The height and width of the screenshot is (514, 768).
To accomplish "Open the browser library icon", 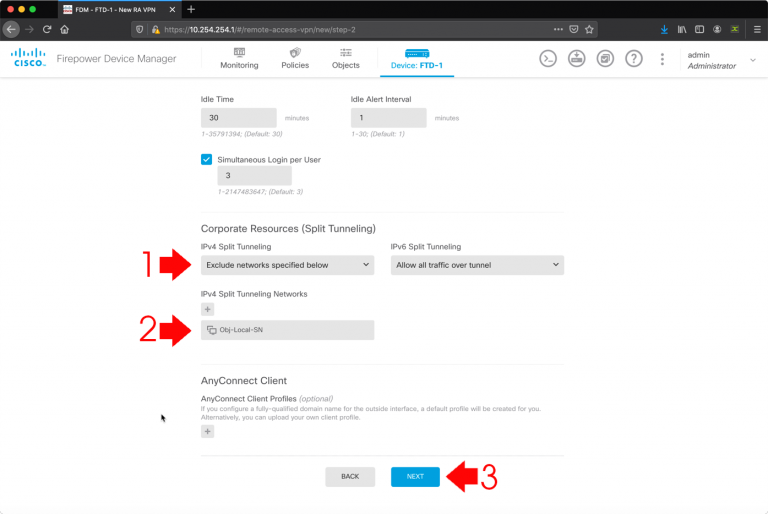I will coord(682,29).
